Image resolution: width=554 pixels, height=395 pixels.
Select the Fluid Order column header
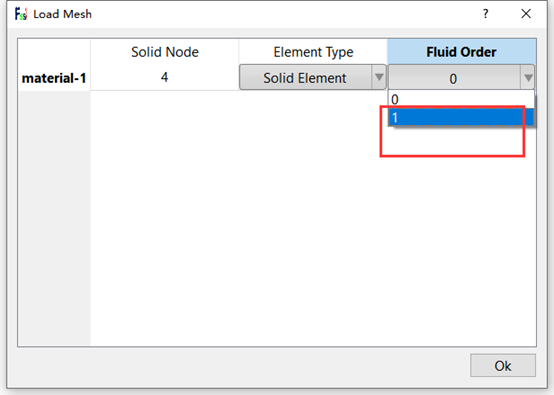(461, 52)
